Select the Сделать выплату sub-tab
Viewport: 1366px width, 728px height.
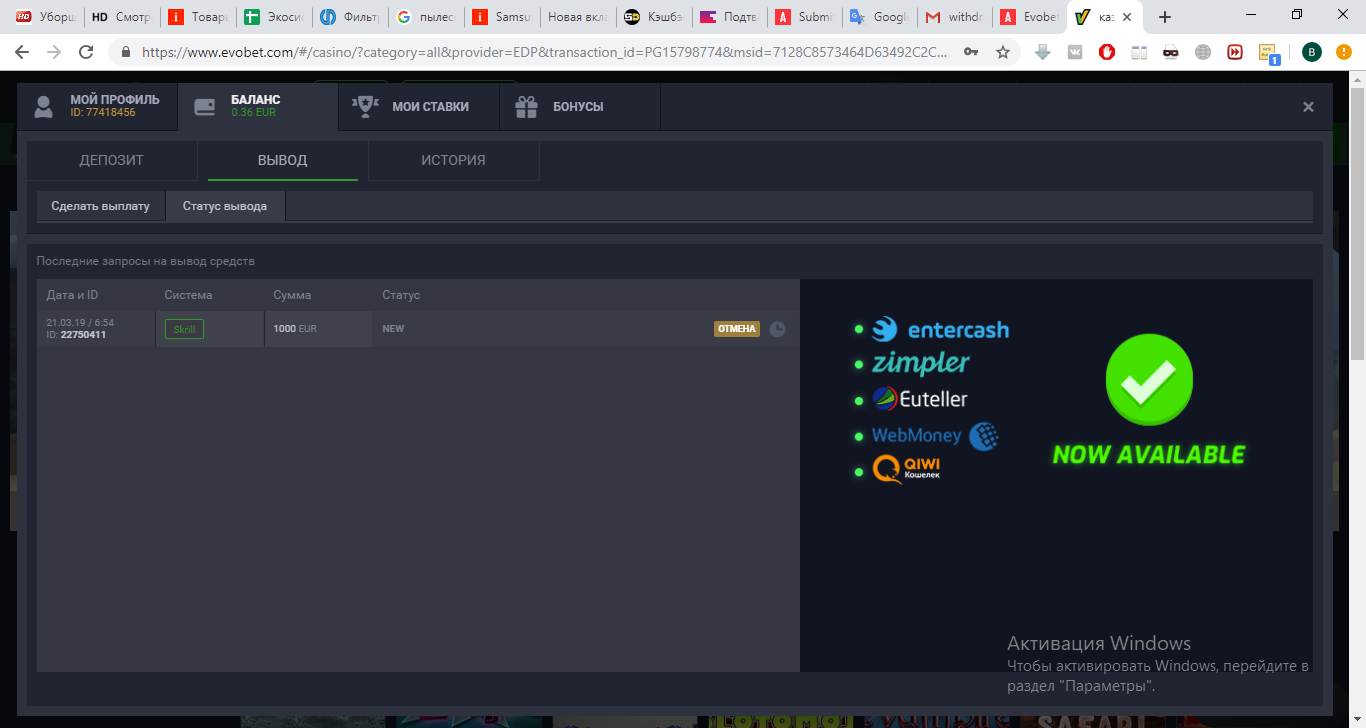[100, 206]
